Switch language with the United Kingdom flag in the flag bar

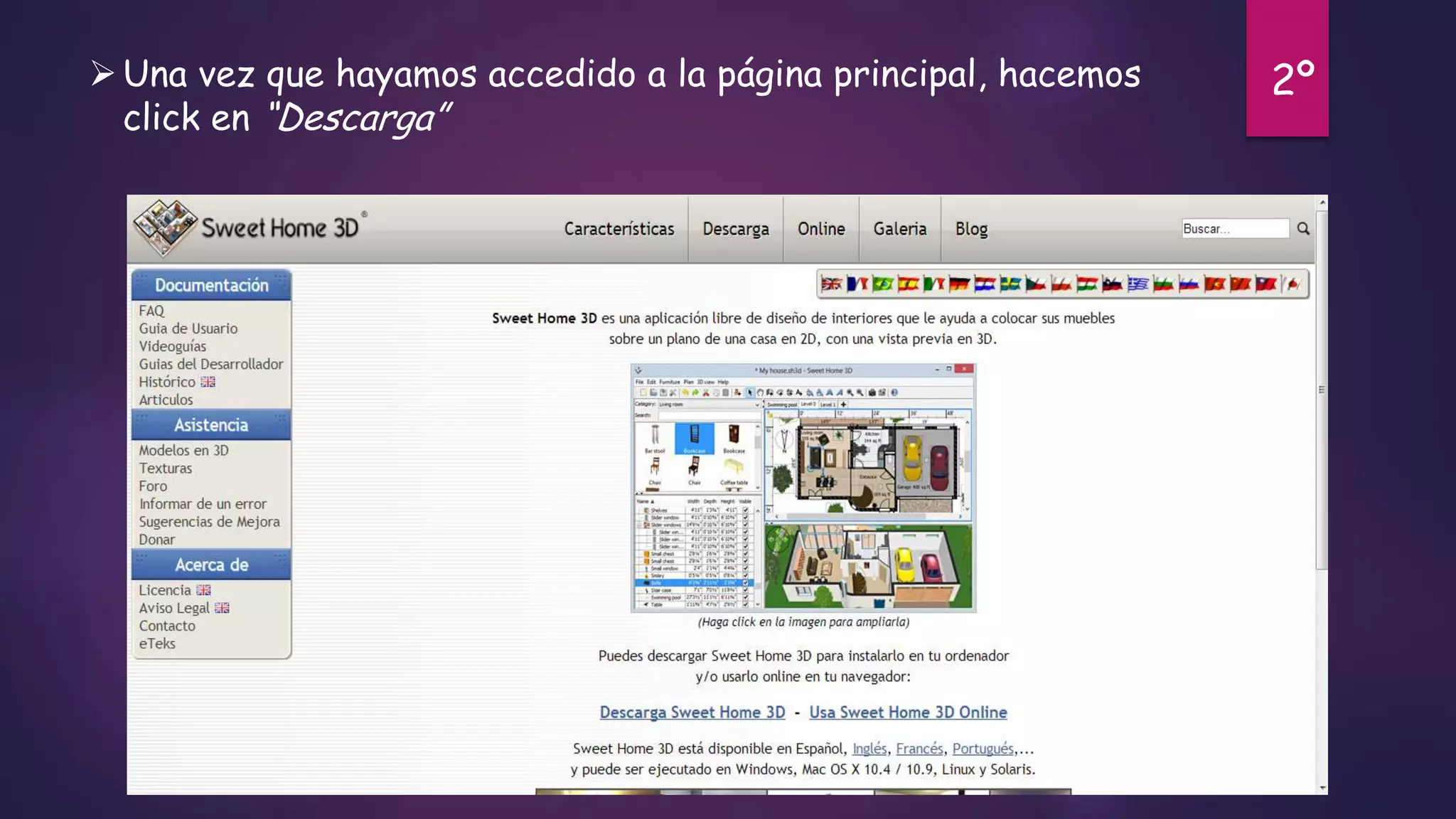tap(831, 284)
